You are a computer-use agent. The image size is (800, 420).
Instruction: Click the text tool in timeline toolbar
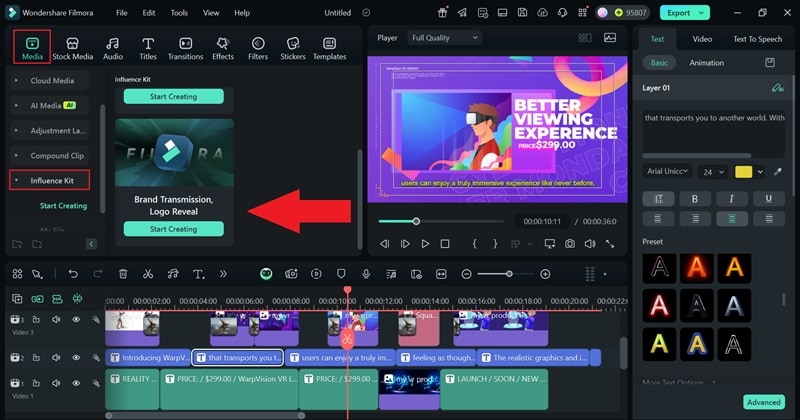(198, 274)
